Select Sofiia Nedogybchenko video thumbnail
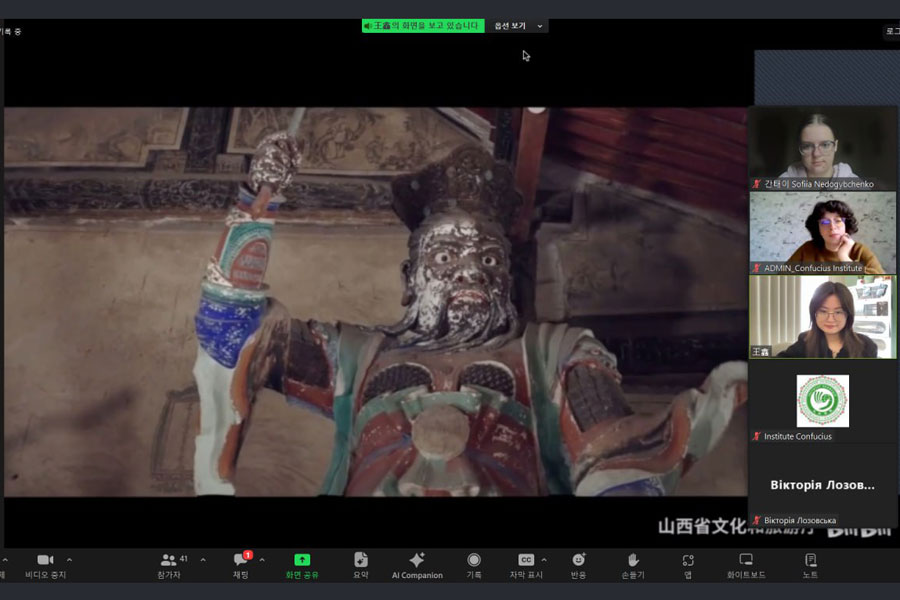This screenshot has height=600, width=900. 823,148
